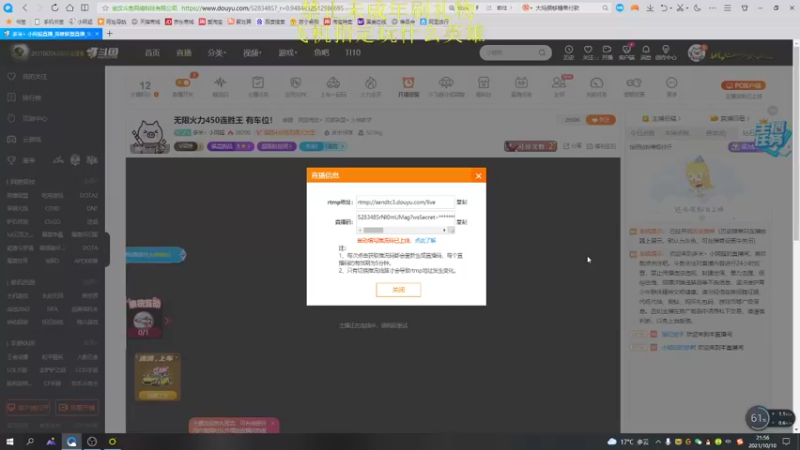Viewport: 800px width, 450px height.
Task: Open the ranking item in left sidebar
Action: click(32, 97)
